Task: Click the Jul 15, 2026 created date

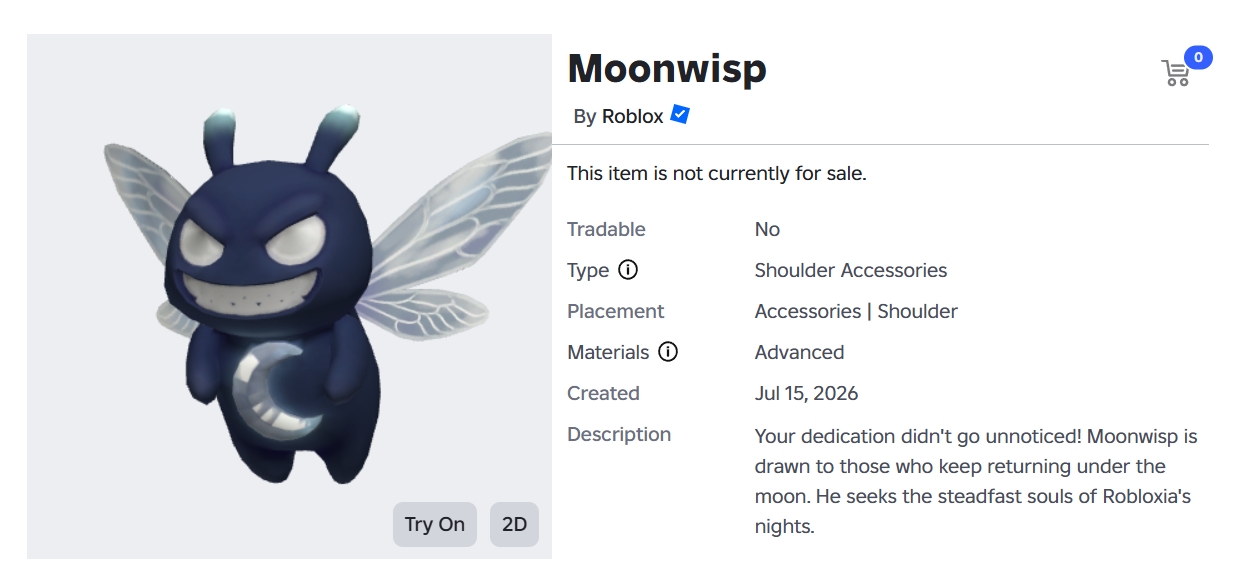Action: tap(806, 393)
